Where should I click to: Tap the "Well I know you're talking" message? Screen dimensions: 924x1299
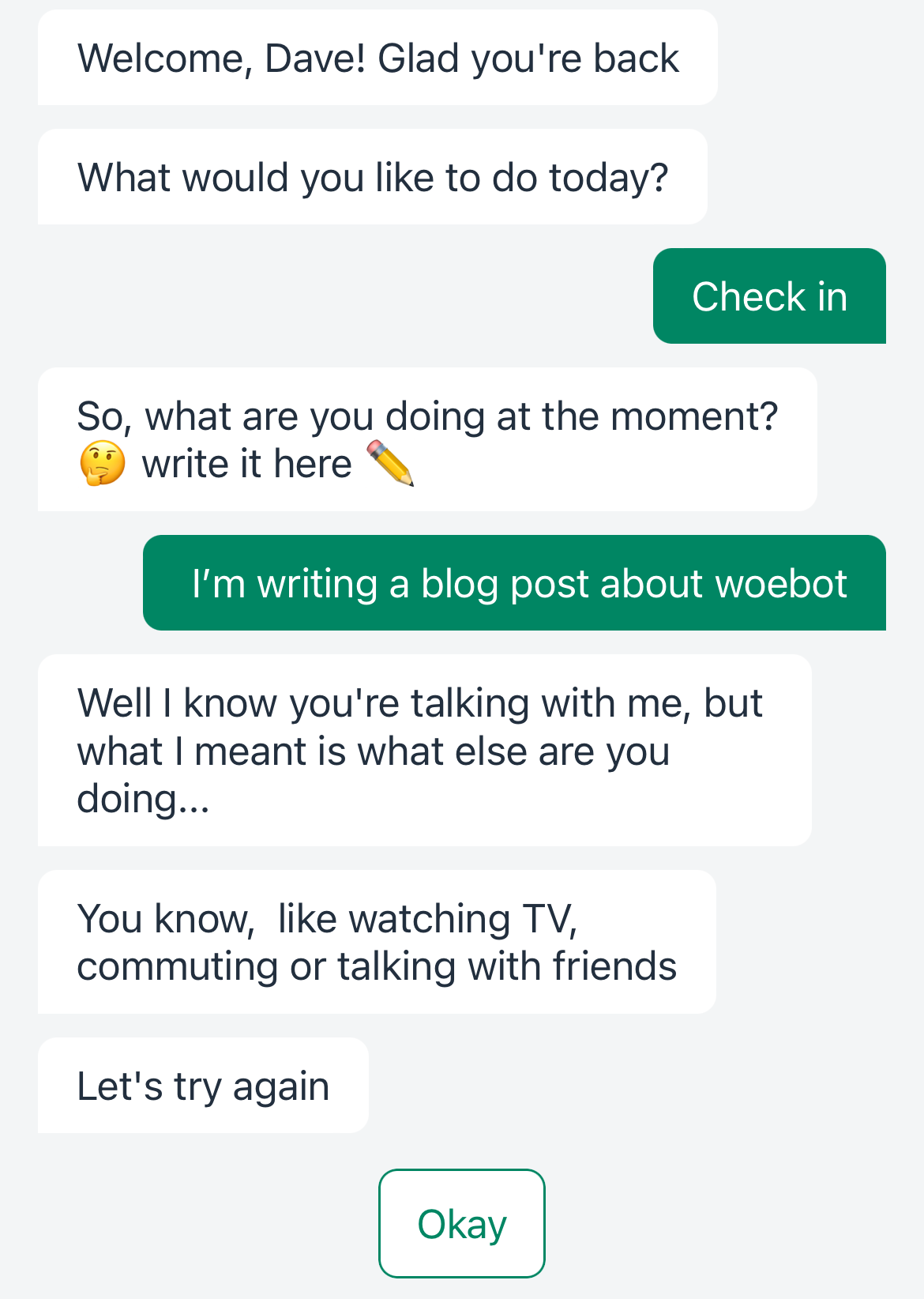(424, 751)
